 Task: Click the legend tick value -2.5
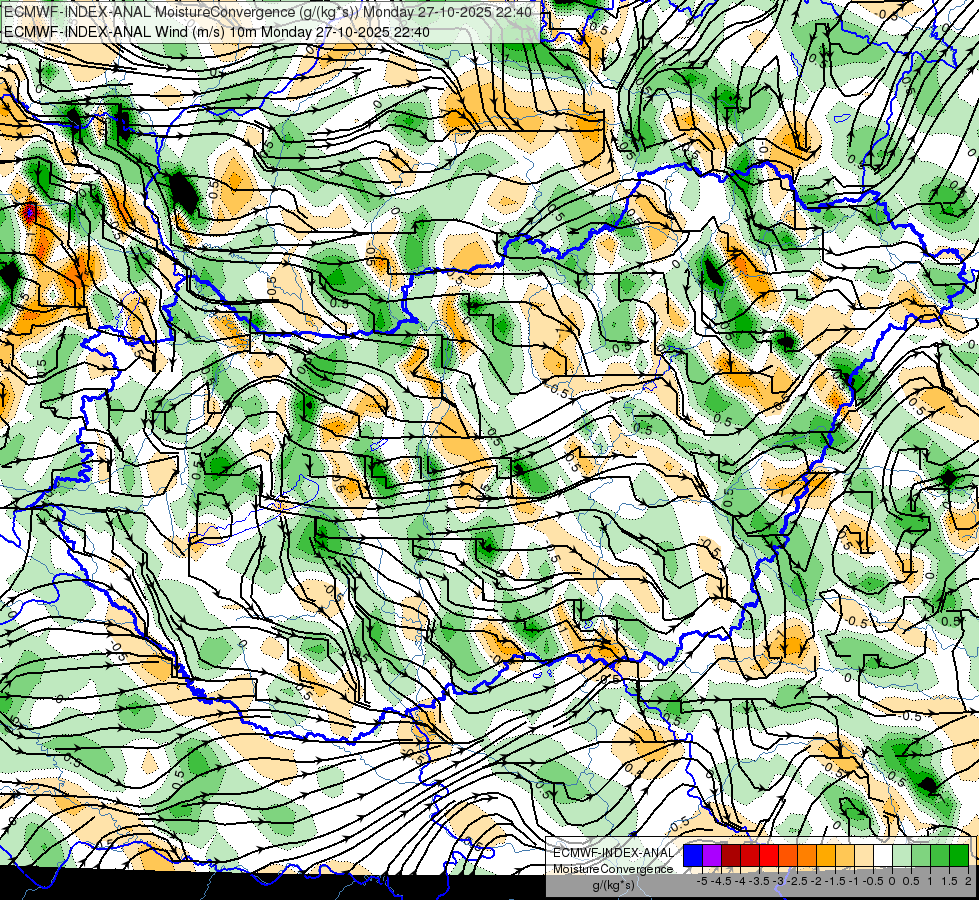[797, 881]
